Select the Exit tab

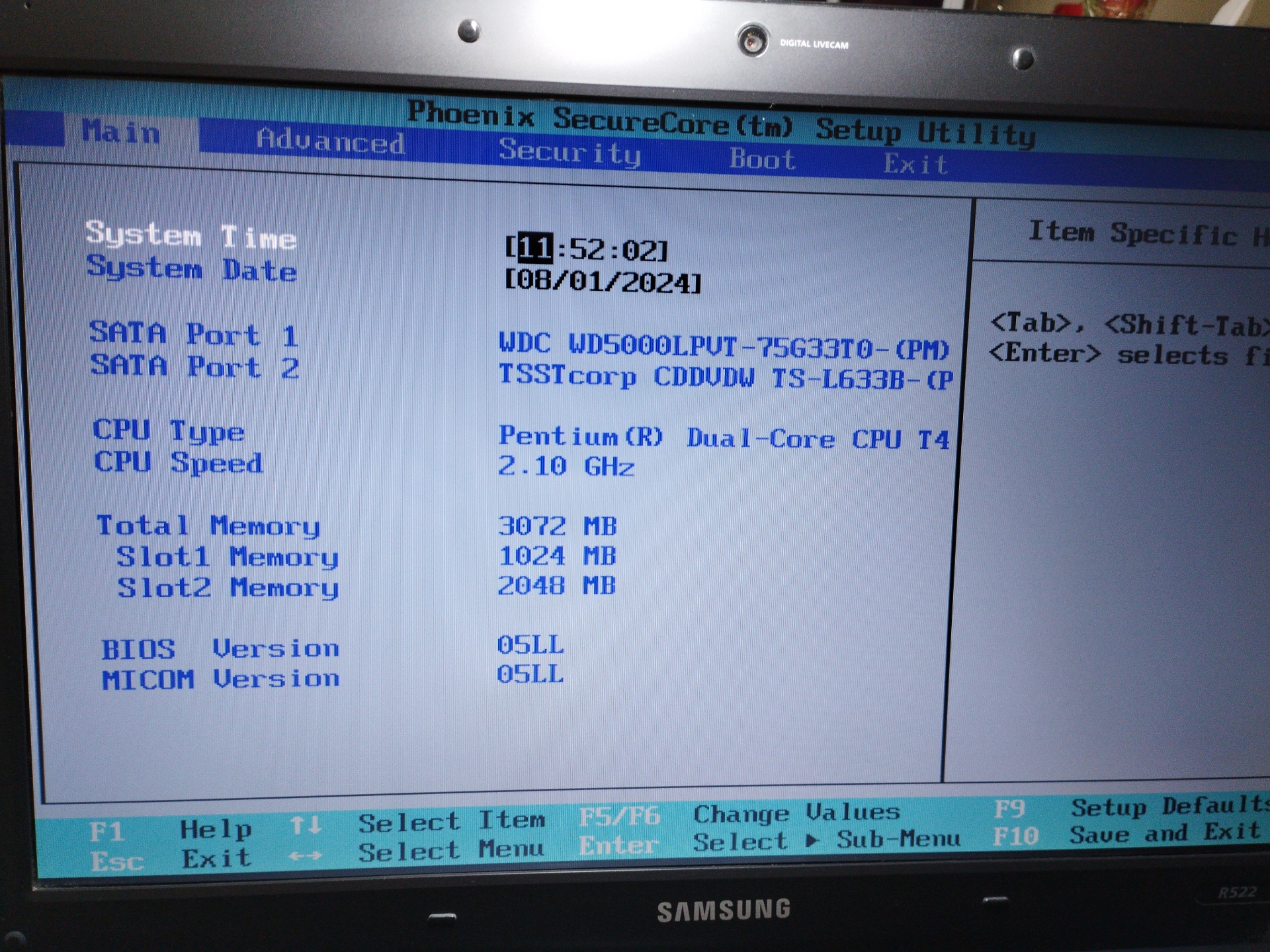(916, 164)
